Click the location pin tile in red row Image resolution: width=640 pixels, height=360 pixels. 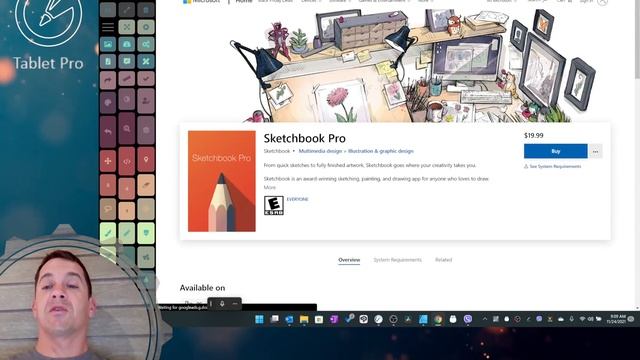coord(146,160)
